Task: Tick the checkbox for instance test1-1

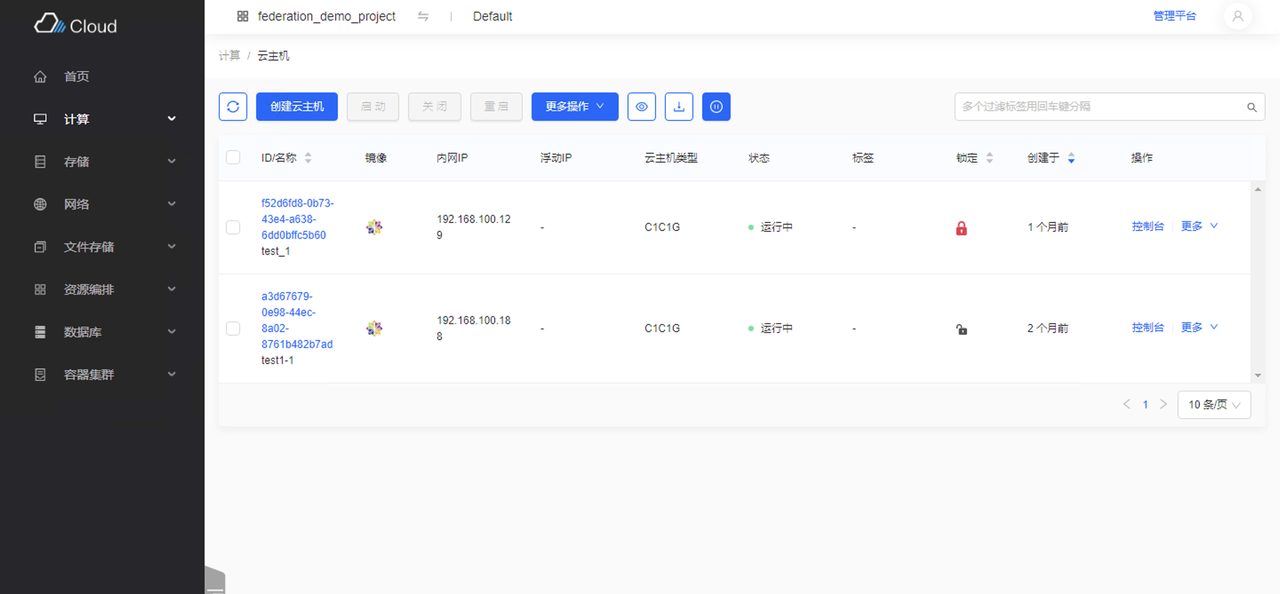Action: click(x=233, y=328)
